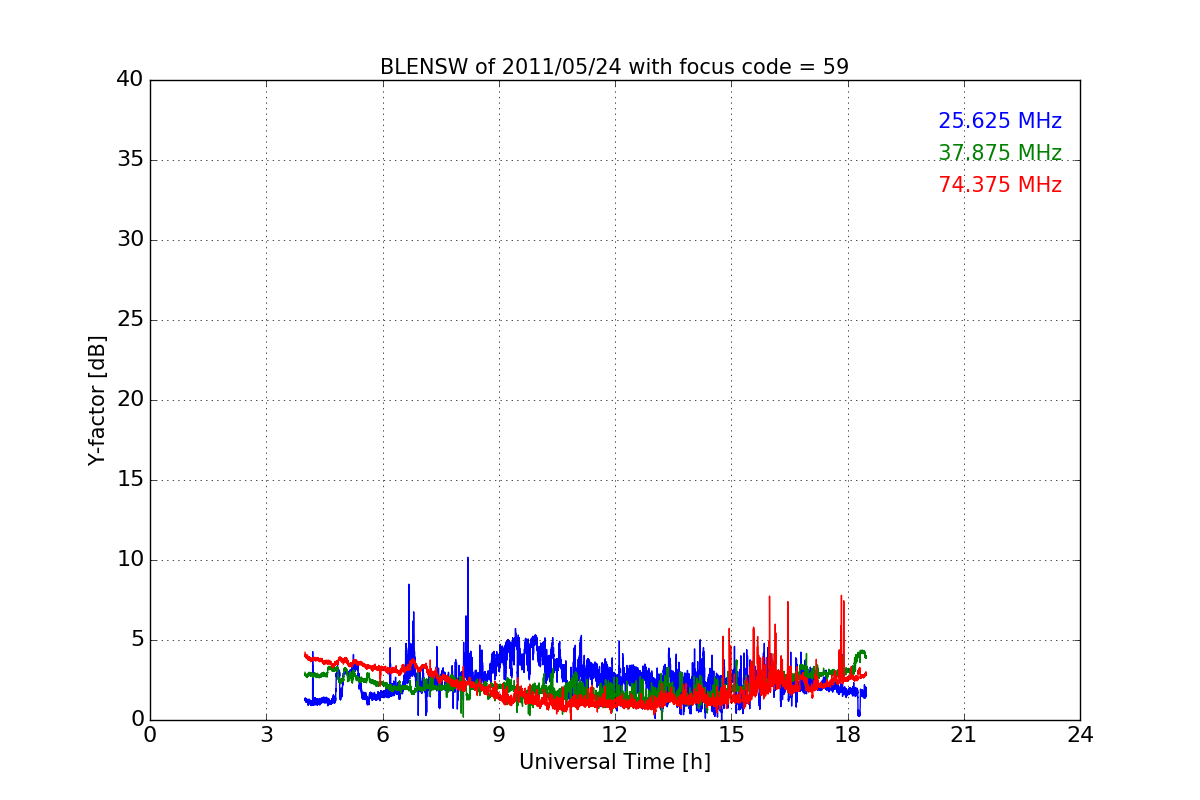This screenshot has width=1200, height=800.
Task: Click the Y-factor [dB] axis label
Action: point(97,400)
